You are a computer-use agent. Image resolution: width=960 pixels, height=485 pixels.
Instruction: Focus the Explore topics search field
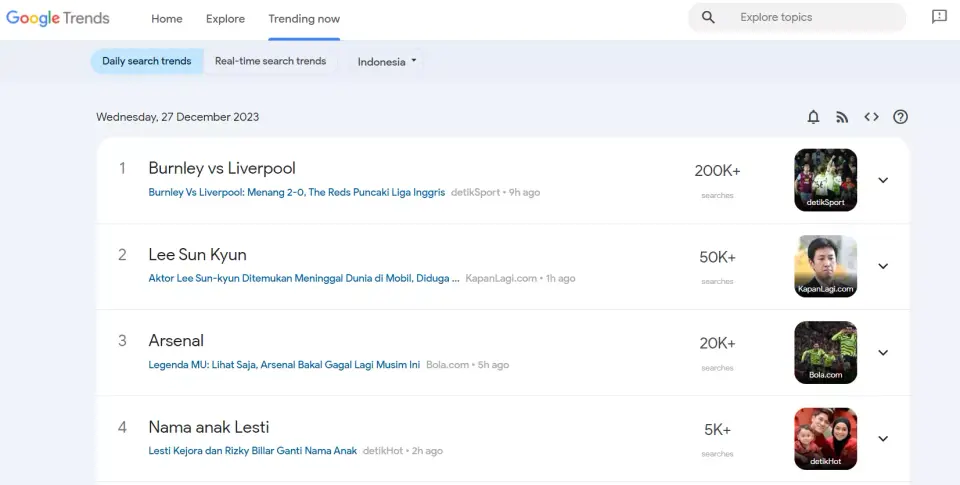[797, 17]
